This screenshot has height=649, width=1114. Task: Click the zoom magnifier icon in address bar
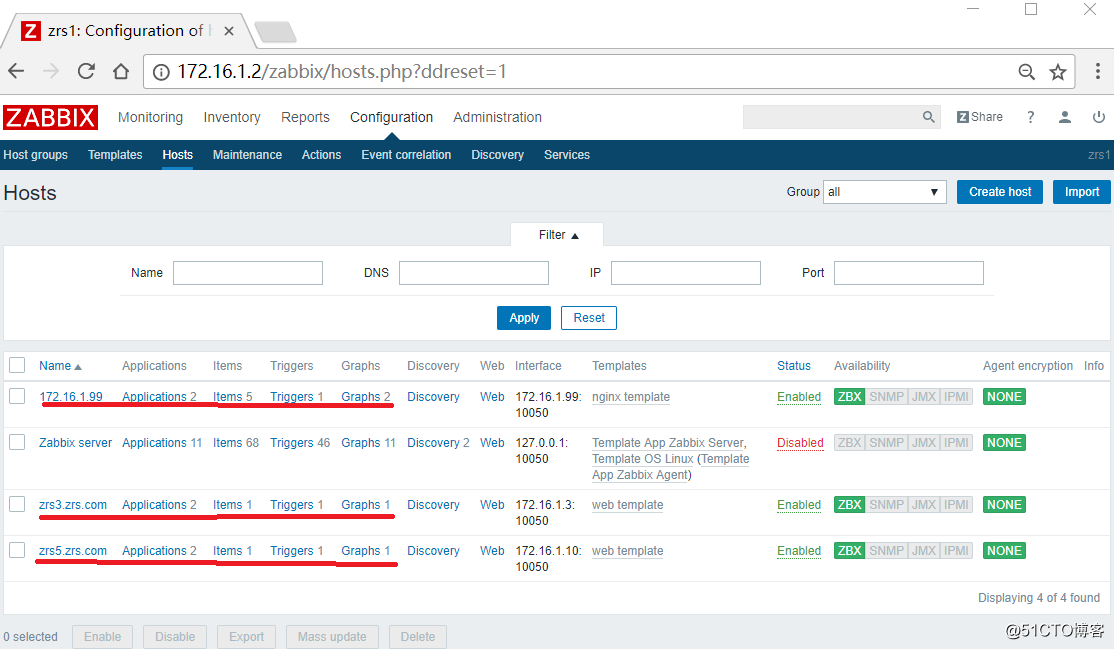1026,72
